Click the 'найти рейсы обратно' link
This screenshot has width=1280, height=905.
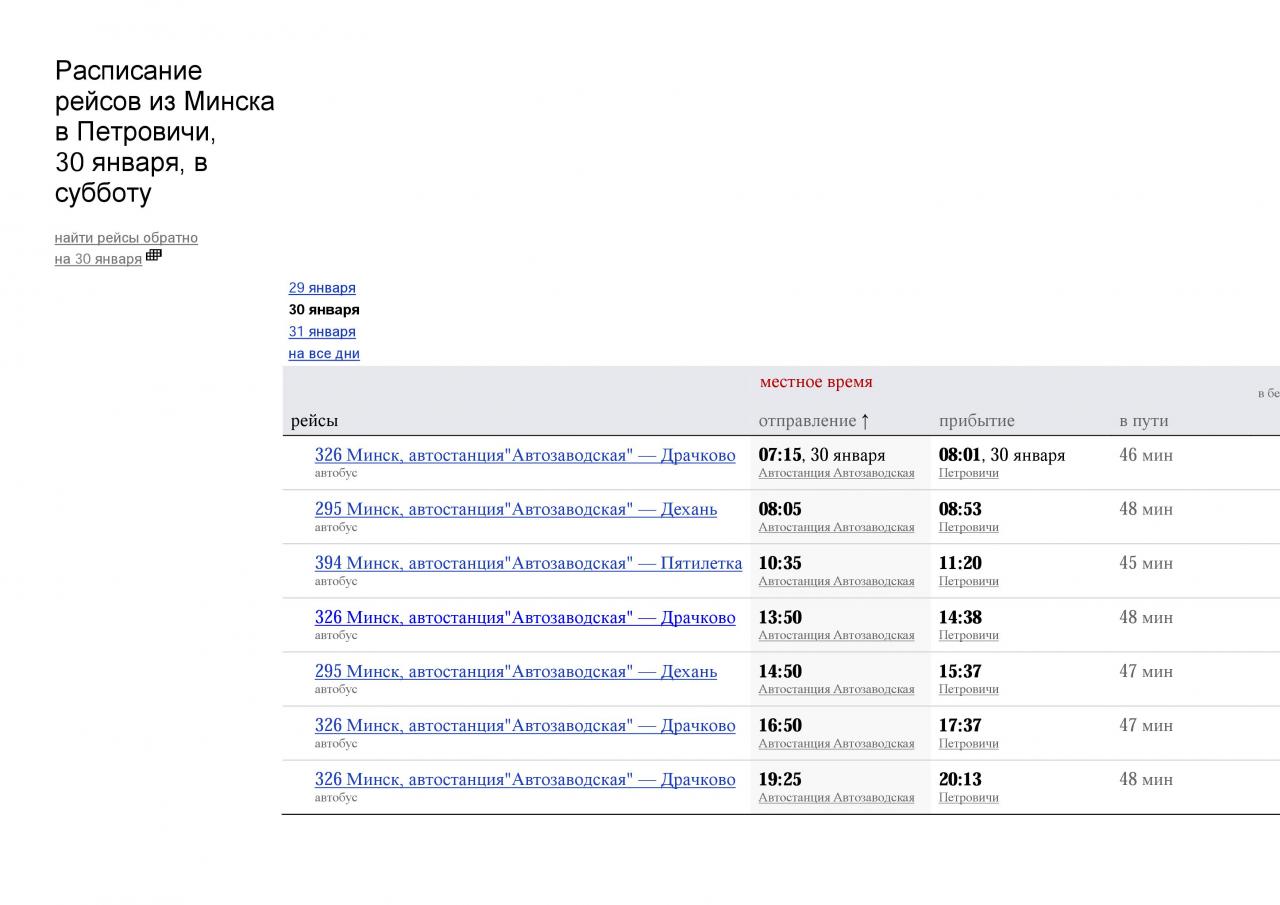coord(126,238)
